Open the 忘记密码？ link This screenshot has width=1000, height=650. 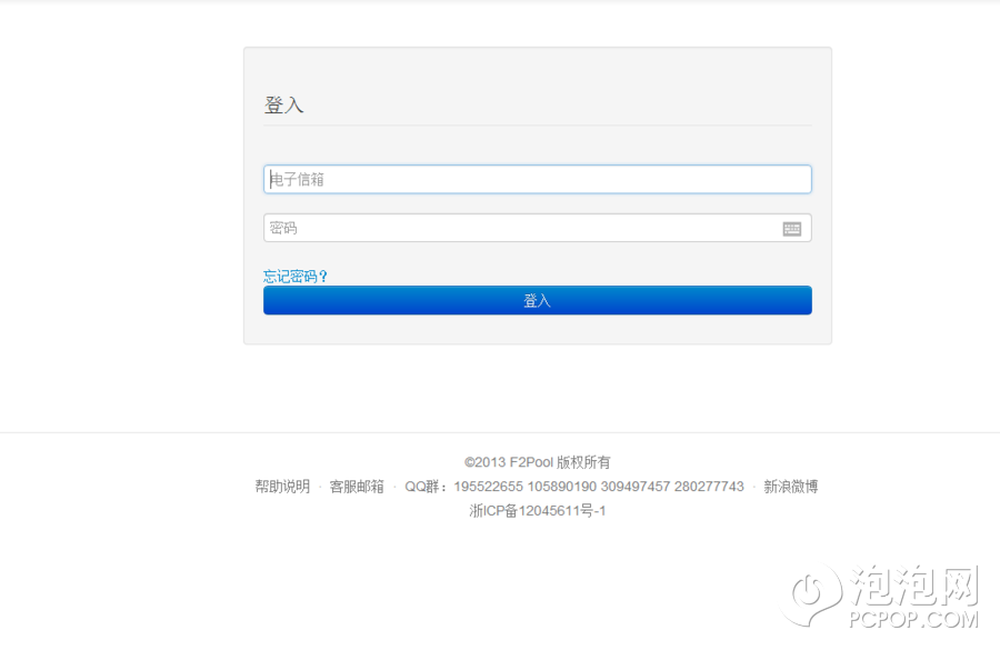295,276
